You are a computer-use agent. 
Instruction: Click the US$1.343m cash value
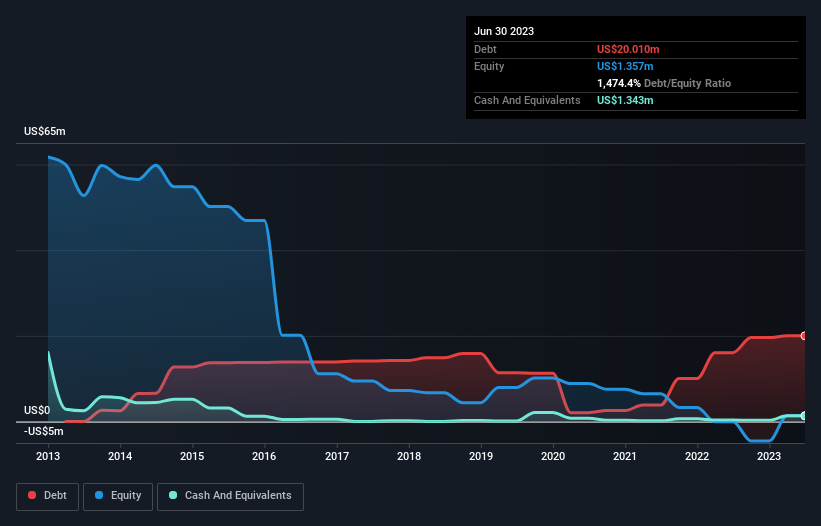625,100
